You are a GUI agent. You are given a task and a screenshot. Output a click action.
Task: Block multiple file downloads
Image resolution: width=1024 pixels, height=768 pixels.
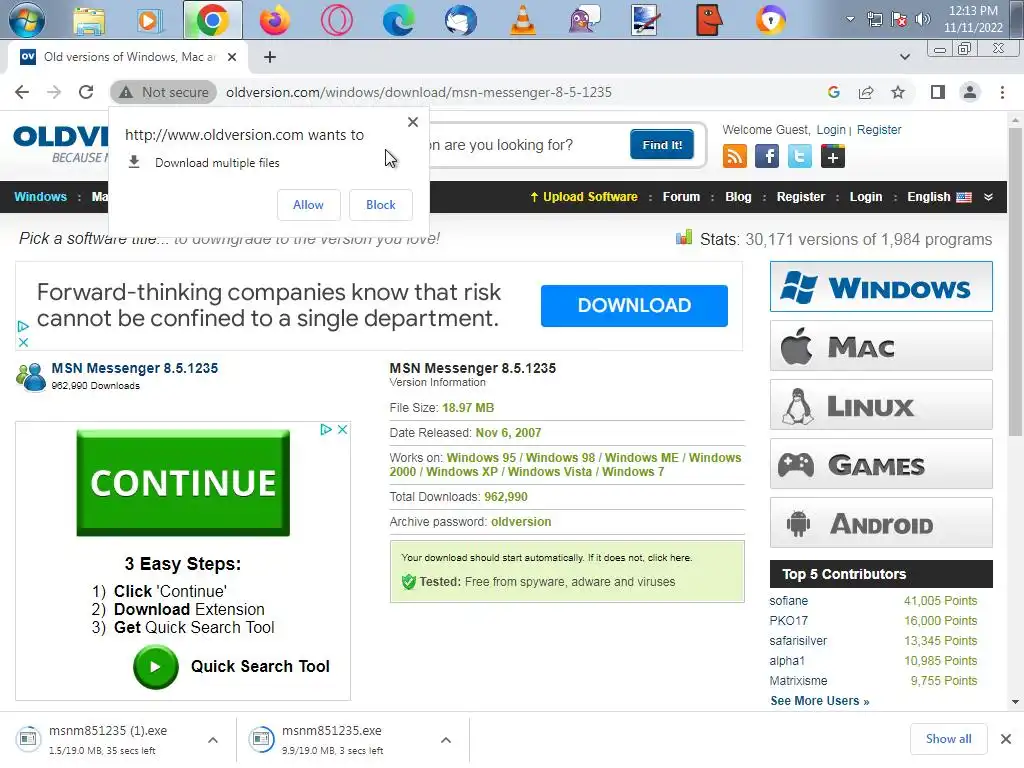click(381, 205)
